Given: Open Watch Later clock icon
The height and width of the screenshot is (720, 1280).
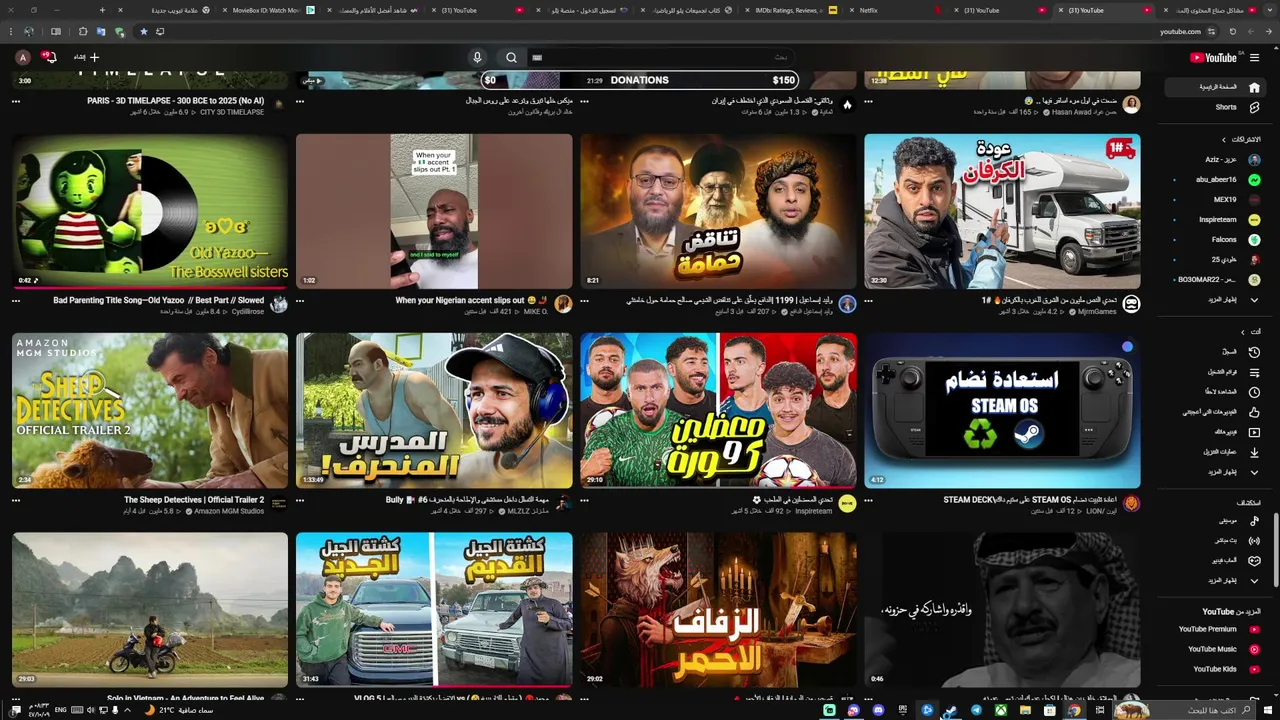Looking at the screenshot, I should [x=1254, y=392].
